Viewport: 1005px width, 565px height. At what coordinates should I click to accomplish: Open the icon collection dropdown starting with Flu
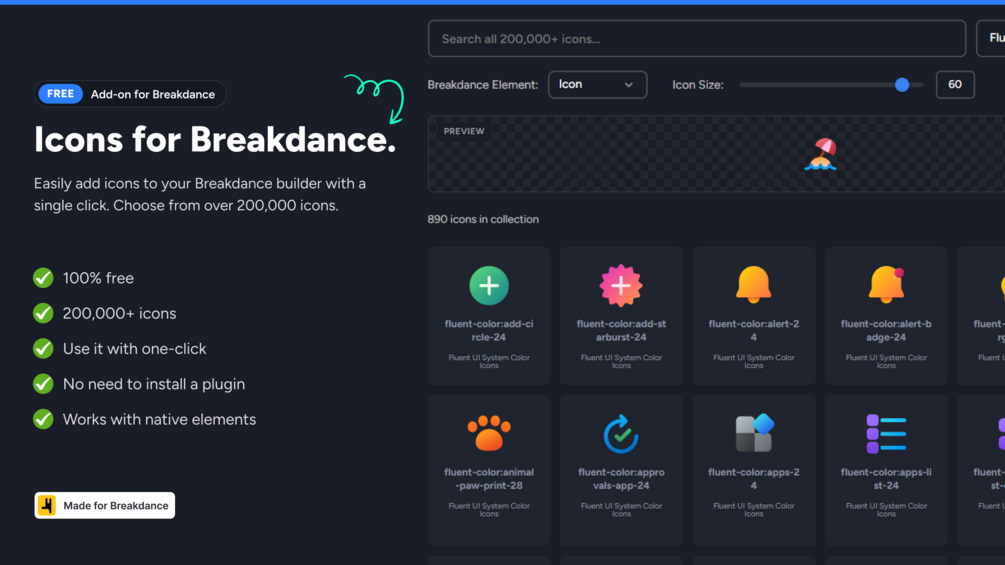(x=991, y=38)
